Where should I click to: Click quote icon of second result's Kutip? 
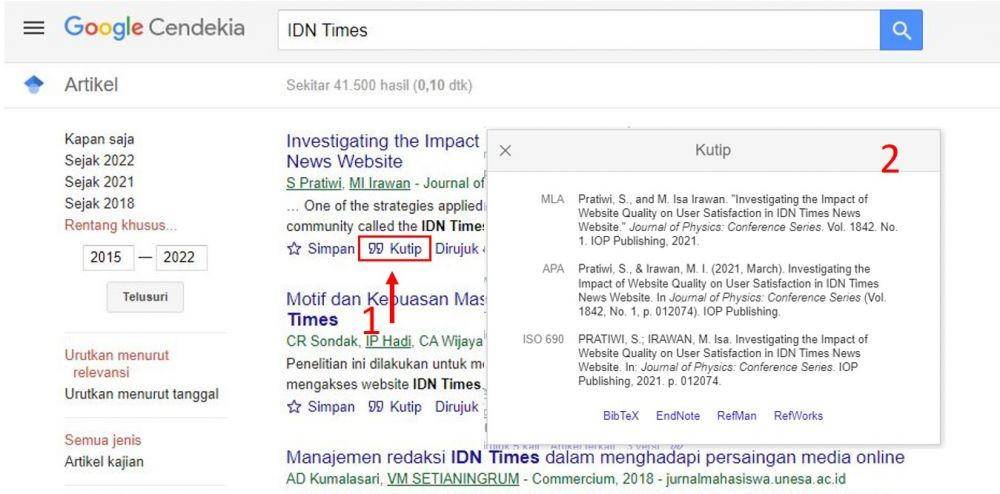coord(376,407)
